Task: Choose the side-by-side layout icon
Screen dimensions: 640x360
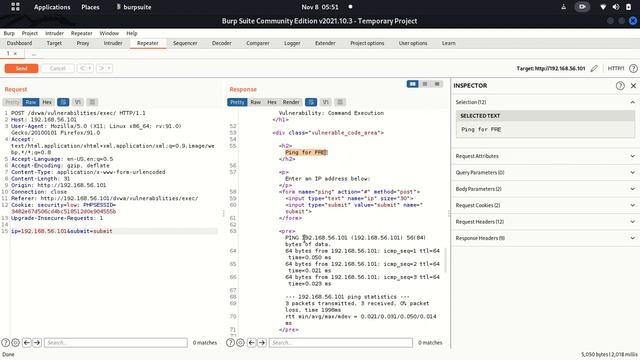Action: tap(412, 84)
